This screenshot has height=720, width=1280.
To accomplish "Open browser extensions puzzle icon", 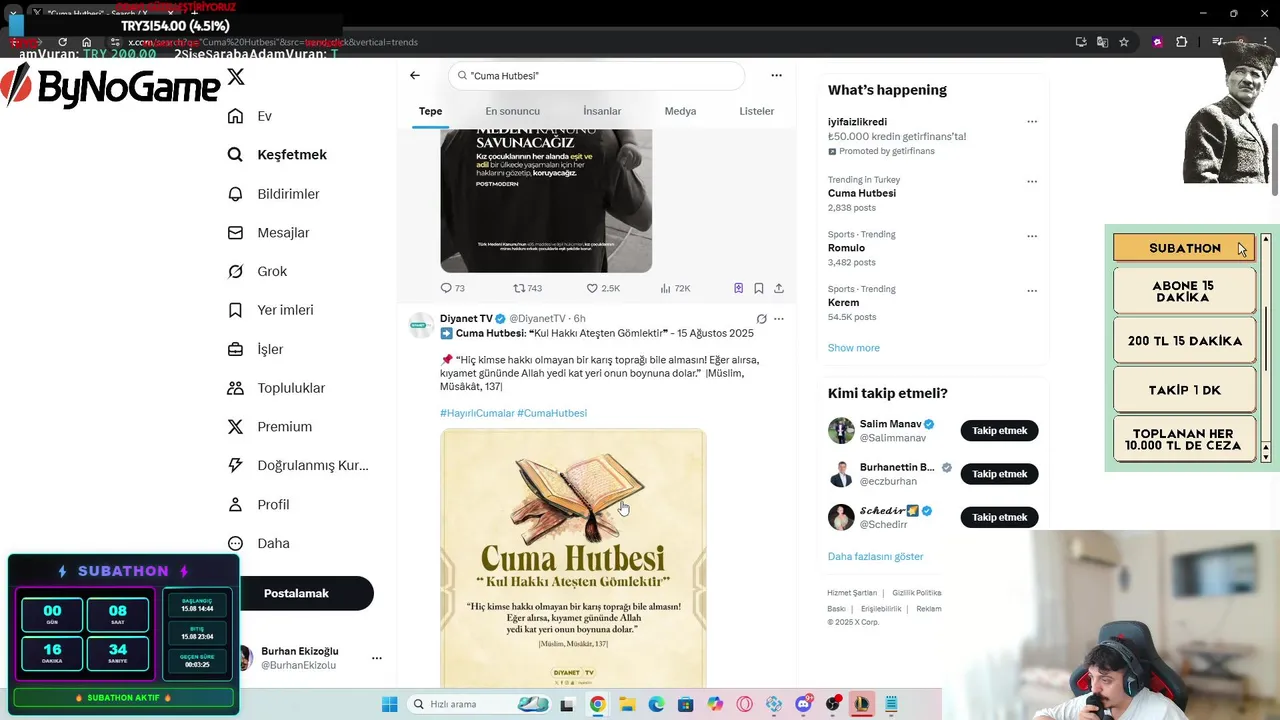I will (x=1181, y=42).
